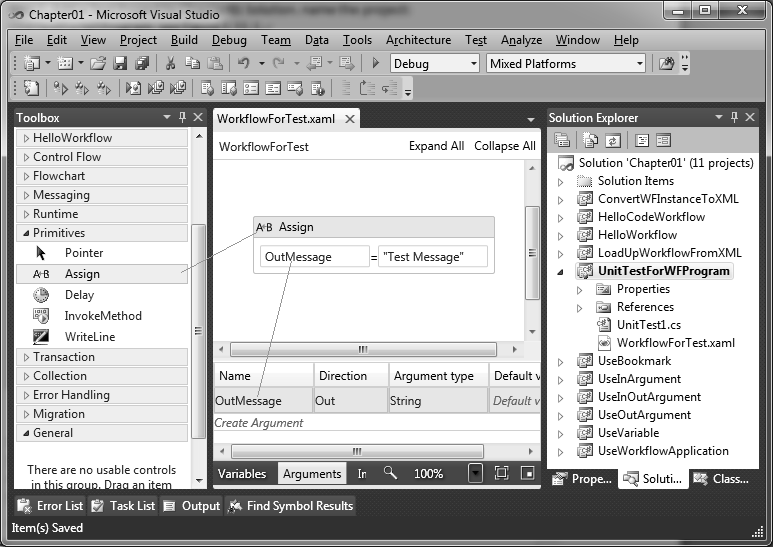773x547 pixels.
Task: Click the Start Debugging play icon
Action: click(375, 63)
